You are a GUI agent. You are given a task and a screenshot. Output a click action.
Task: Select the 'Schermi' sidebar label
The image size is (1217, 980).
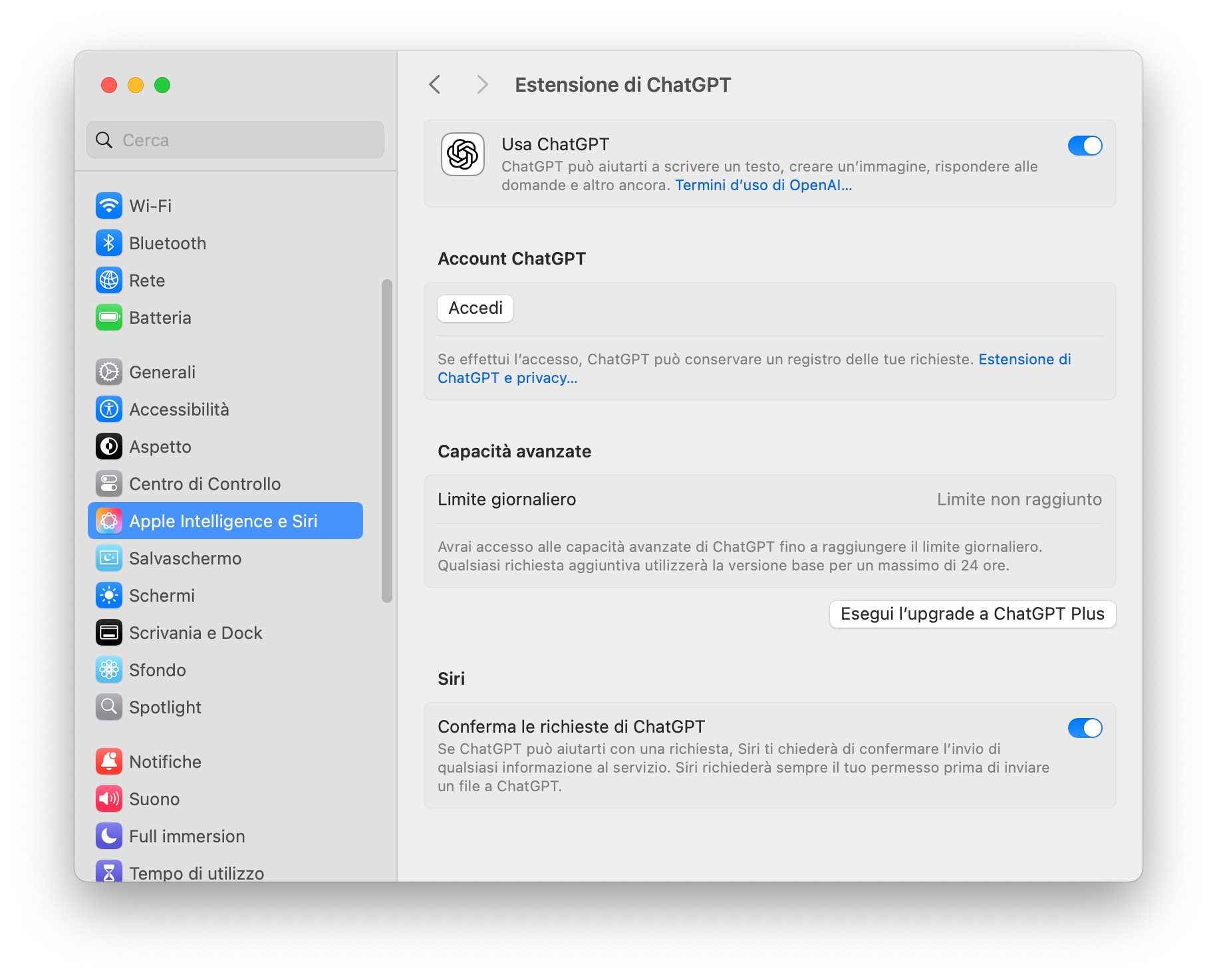(x=162, y=596)
